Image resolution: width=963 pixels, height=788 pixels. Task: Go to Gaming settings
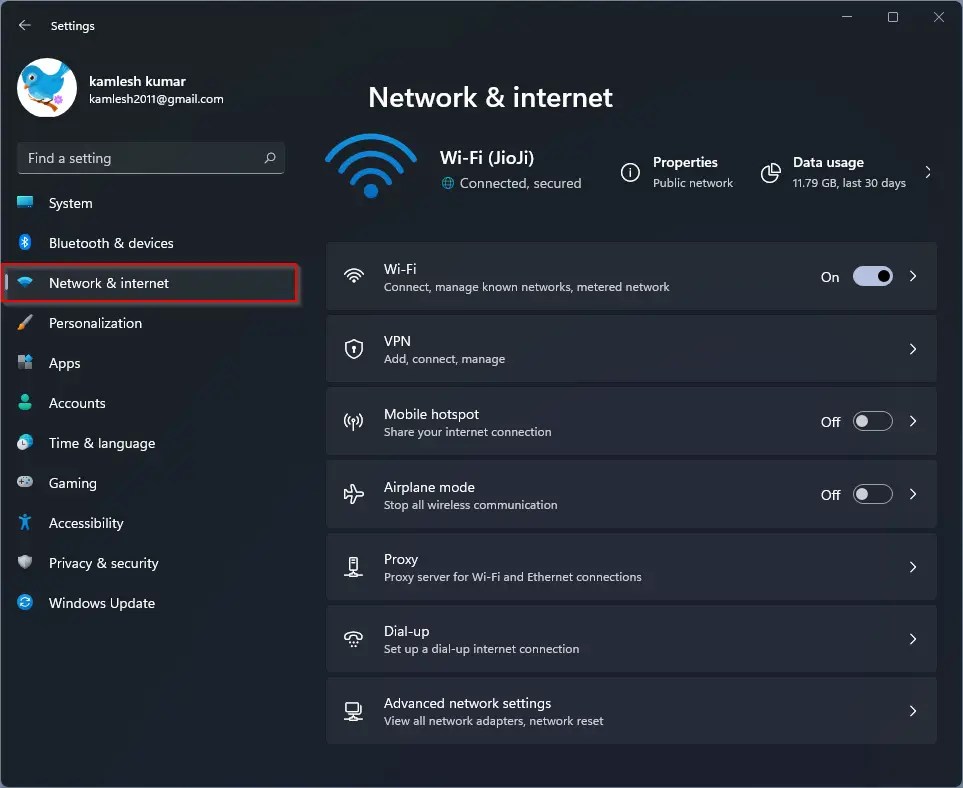point(150,483)
